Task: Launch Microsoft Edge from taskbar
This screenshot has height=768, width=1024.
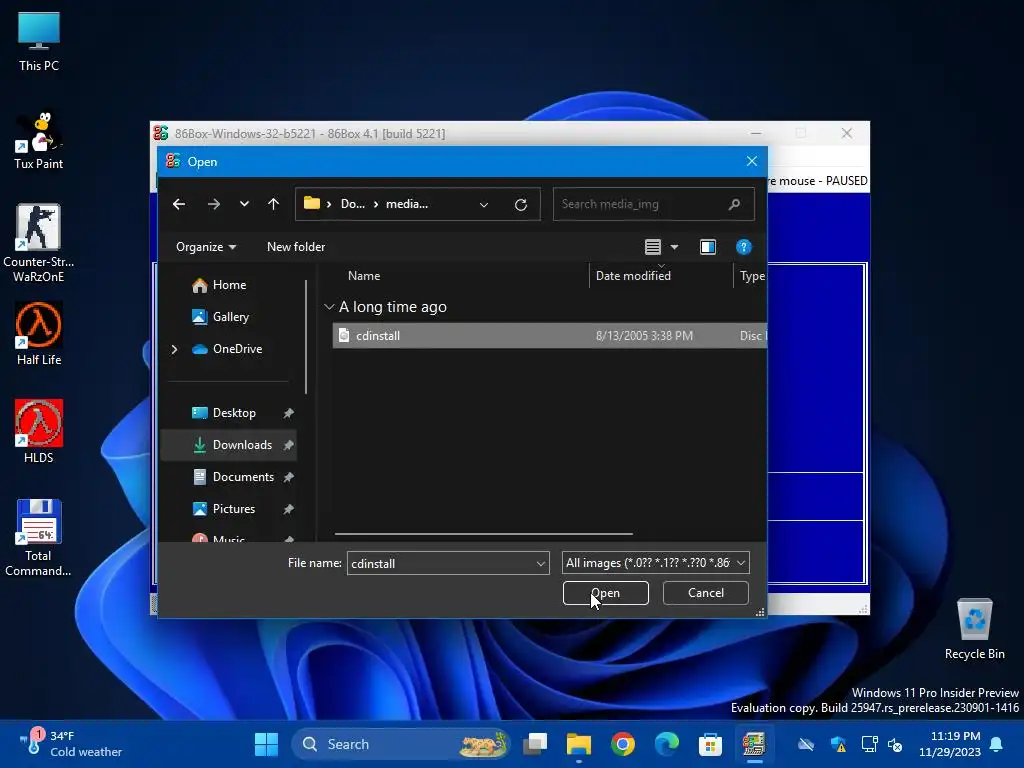Action: click(666, 744)
